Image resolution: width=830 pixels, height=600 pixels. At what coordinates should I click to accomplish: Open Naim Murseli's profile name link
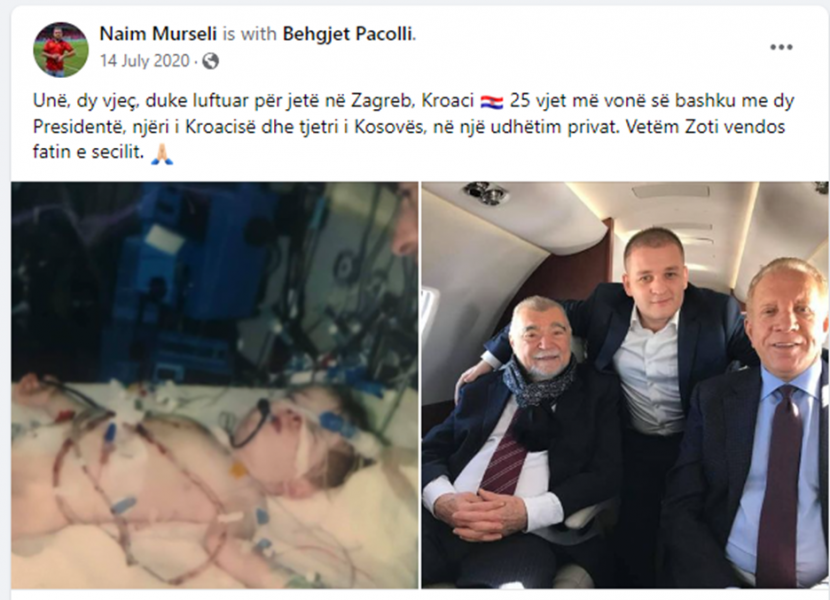coord(158,34)
